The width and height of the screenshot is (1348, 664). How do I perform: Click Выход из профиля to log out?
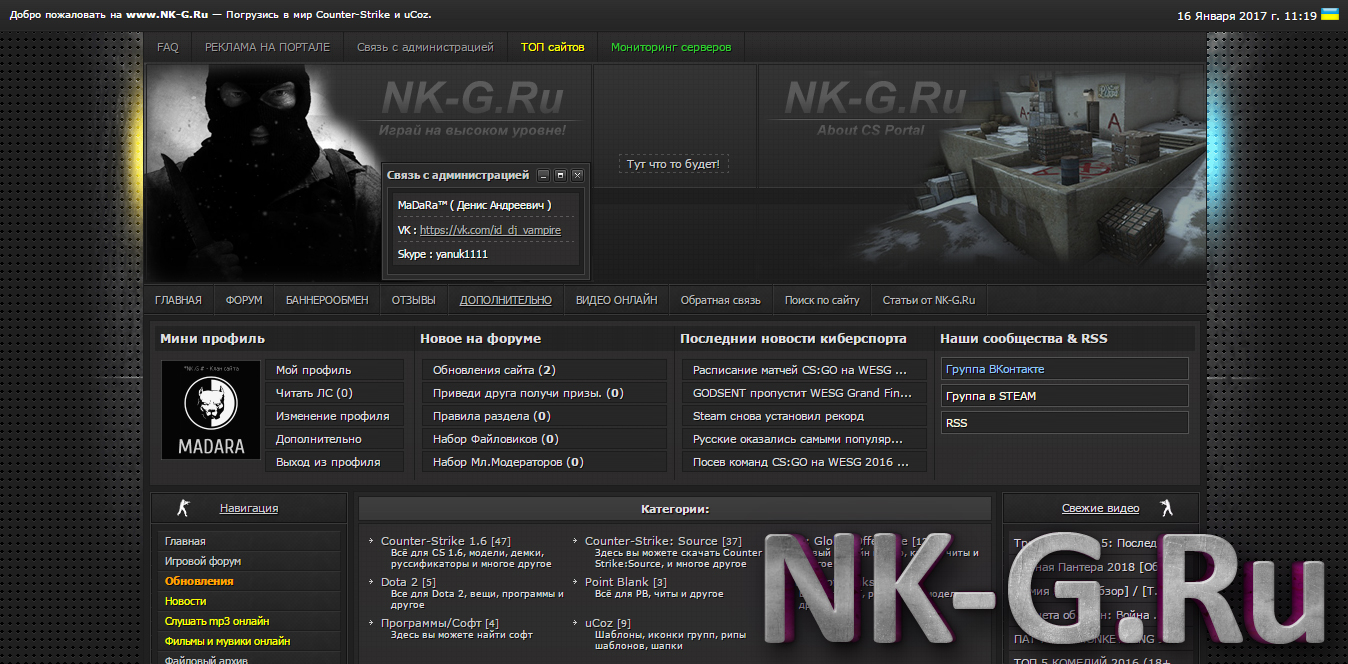click(x=336, y=462)
